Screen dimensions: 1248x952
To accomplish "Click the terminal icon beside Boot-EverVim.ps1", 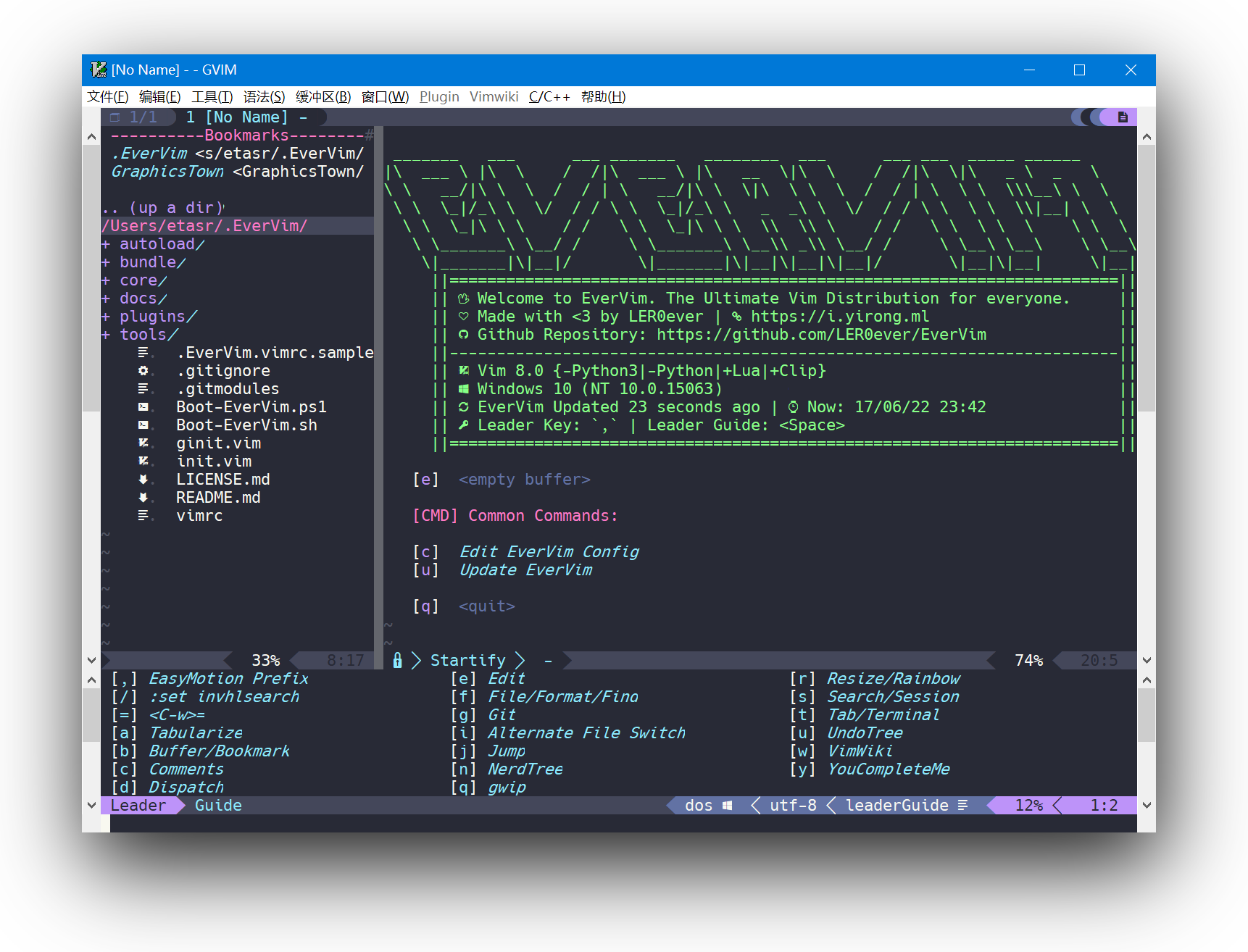I will [x=143, y=407].
